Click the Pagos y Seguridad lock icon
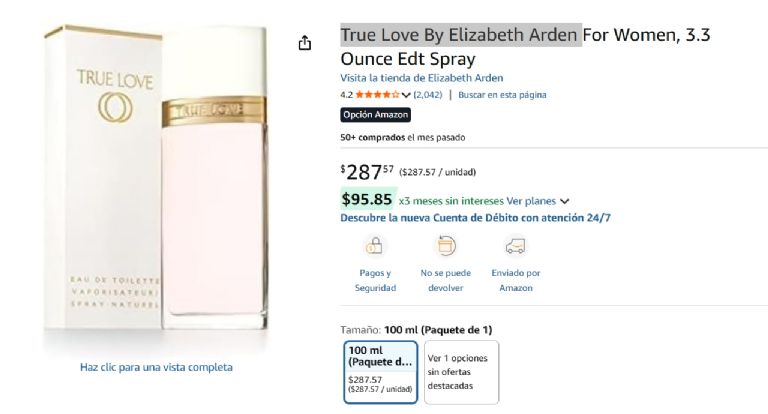Viewport: 768px width, 414px height. click(x=374, y=246)
